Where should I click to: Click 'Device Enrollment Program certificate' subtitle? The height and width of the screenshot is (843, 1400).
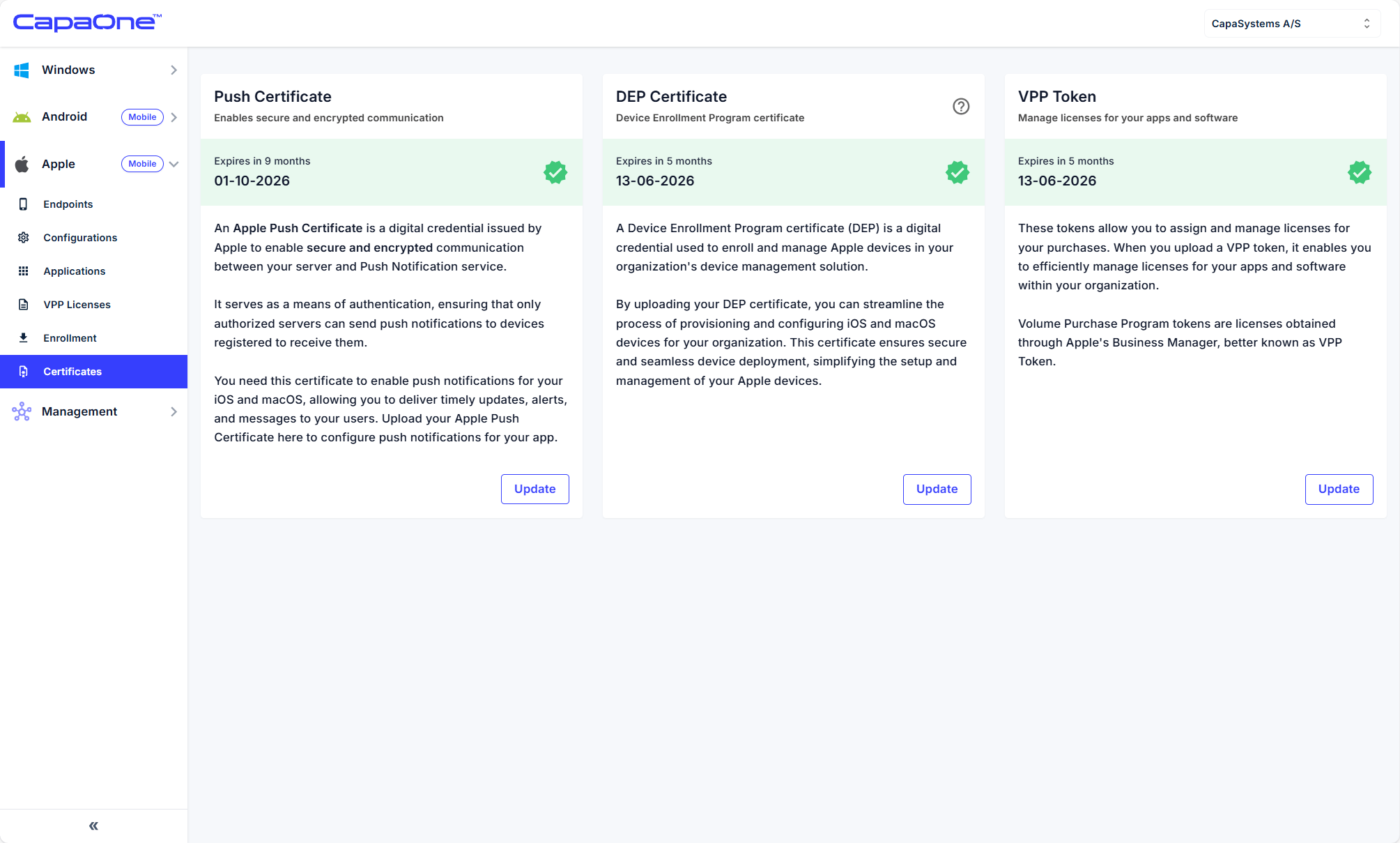[x=710, y=118]
